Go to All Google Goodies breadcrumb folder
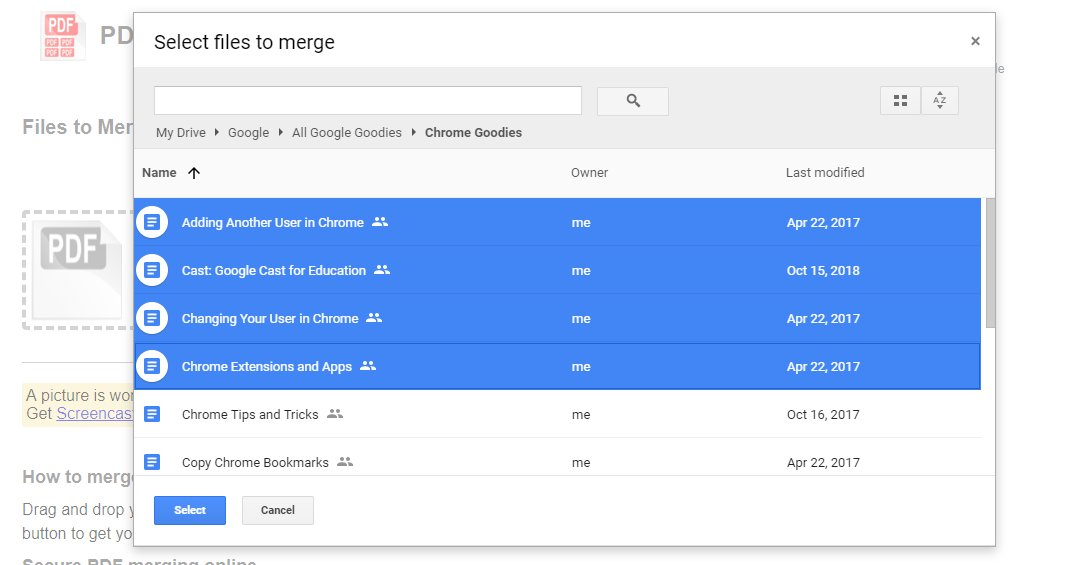 coord(346,133)
